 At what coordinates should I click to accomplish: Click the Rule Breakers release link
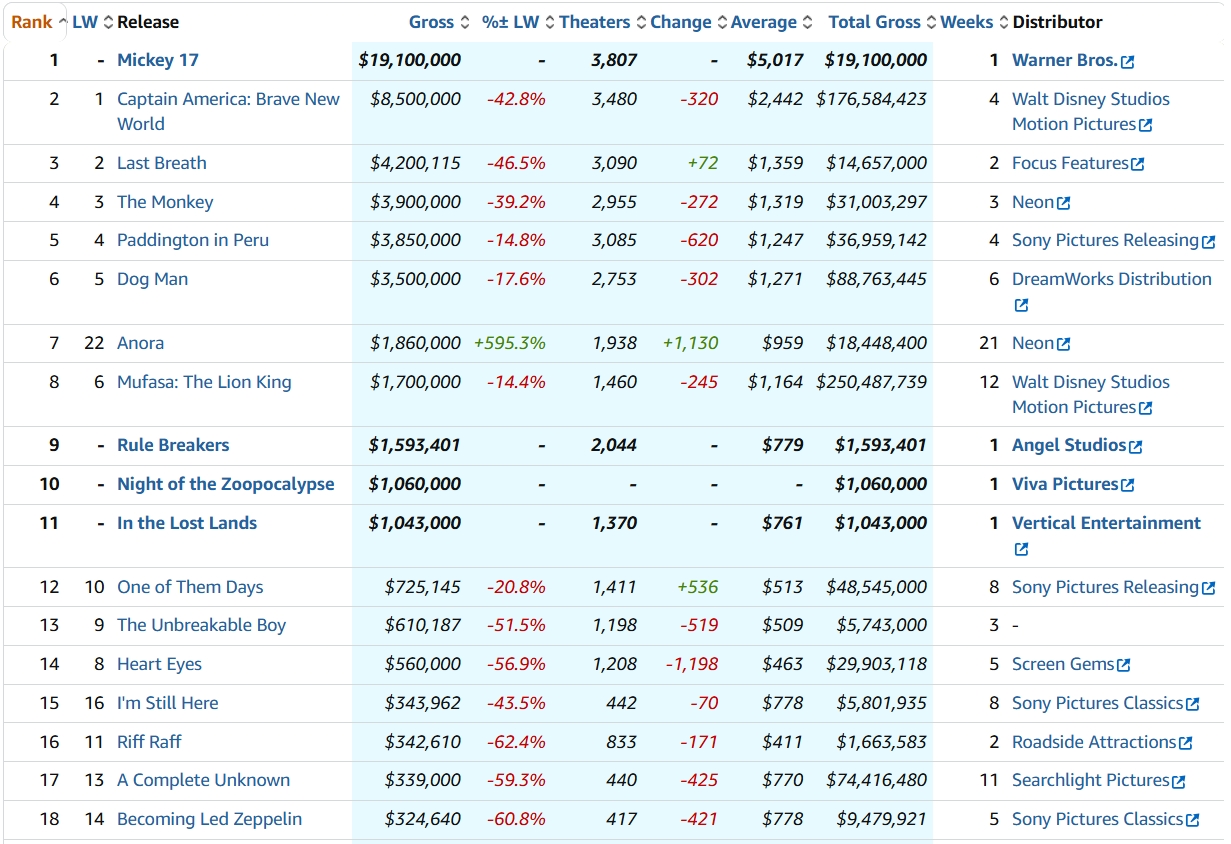[173, 445]
